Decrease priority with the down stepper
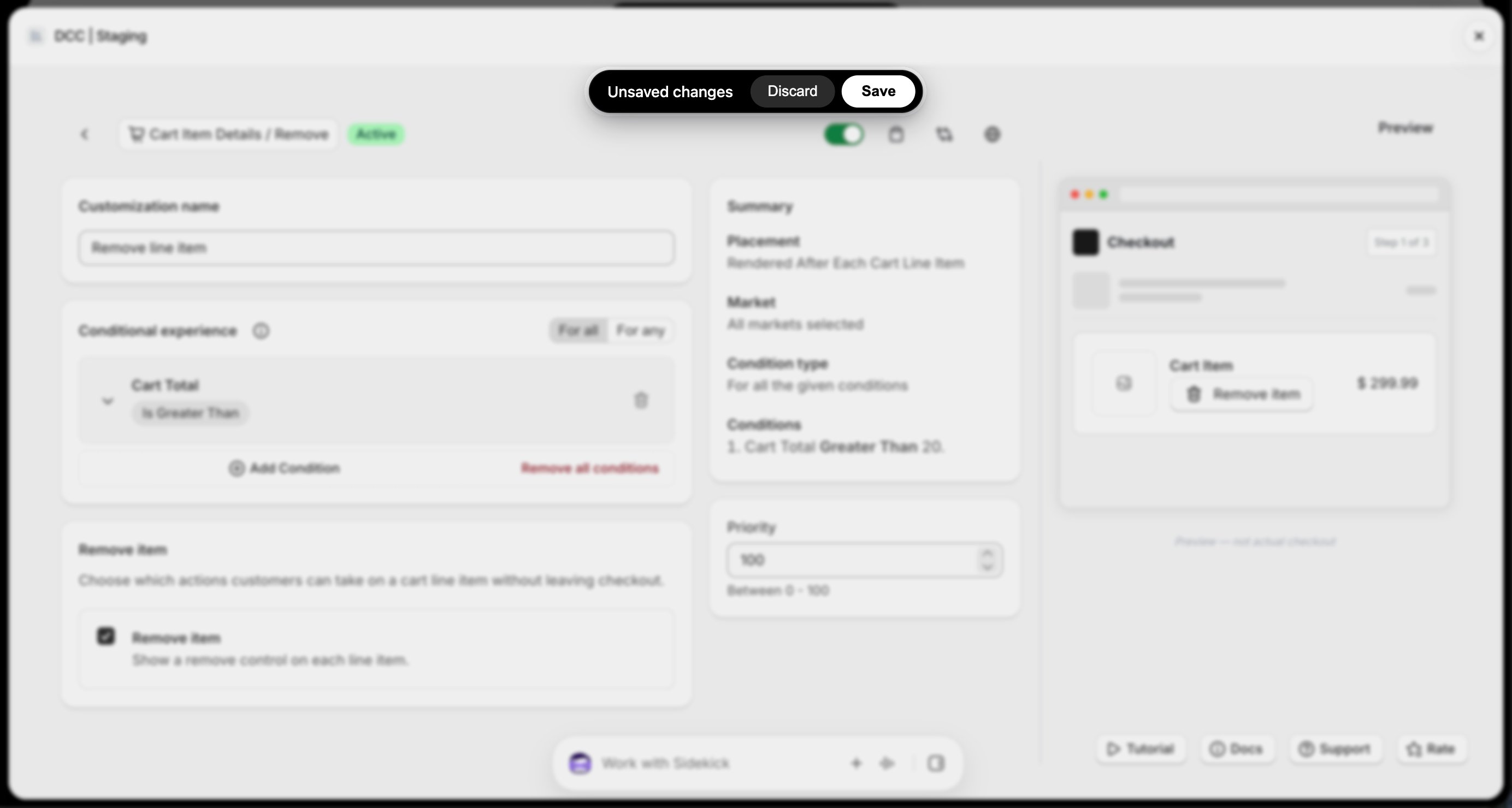The width and height of the screenshot is (1512, 808). (987, 567)
